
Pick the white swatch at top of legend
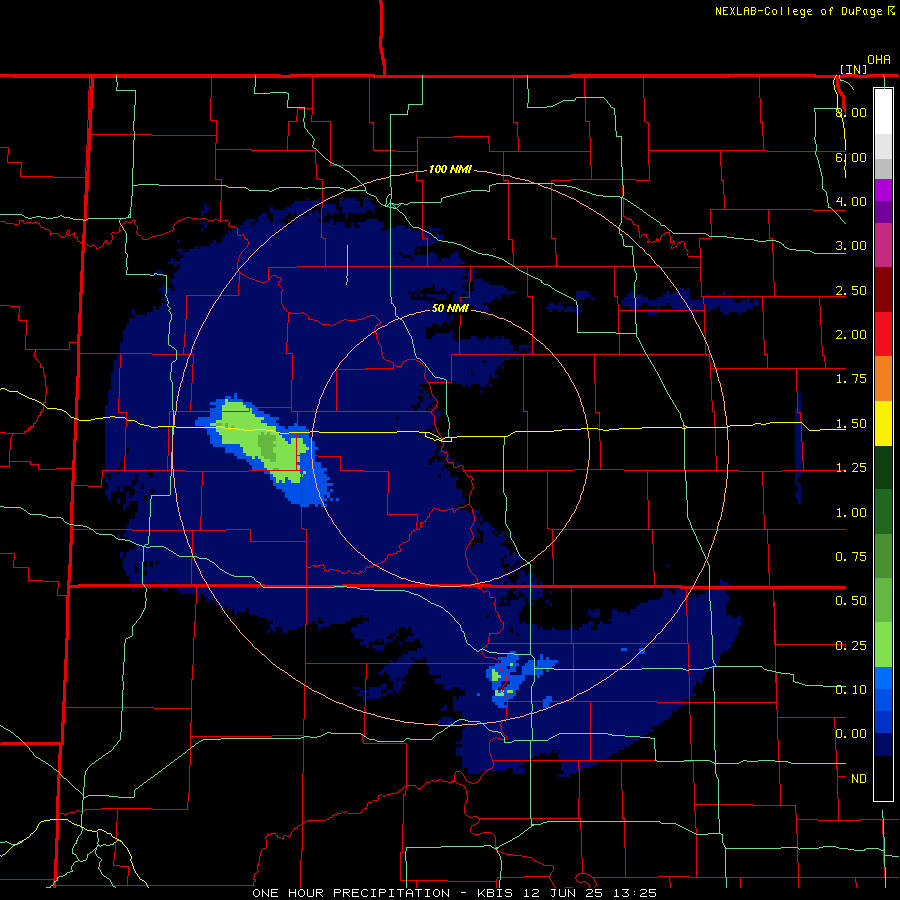pos(883,111)
